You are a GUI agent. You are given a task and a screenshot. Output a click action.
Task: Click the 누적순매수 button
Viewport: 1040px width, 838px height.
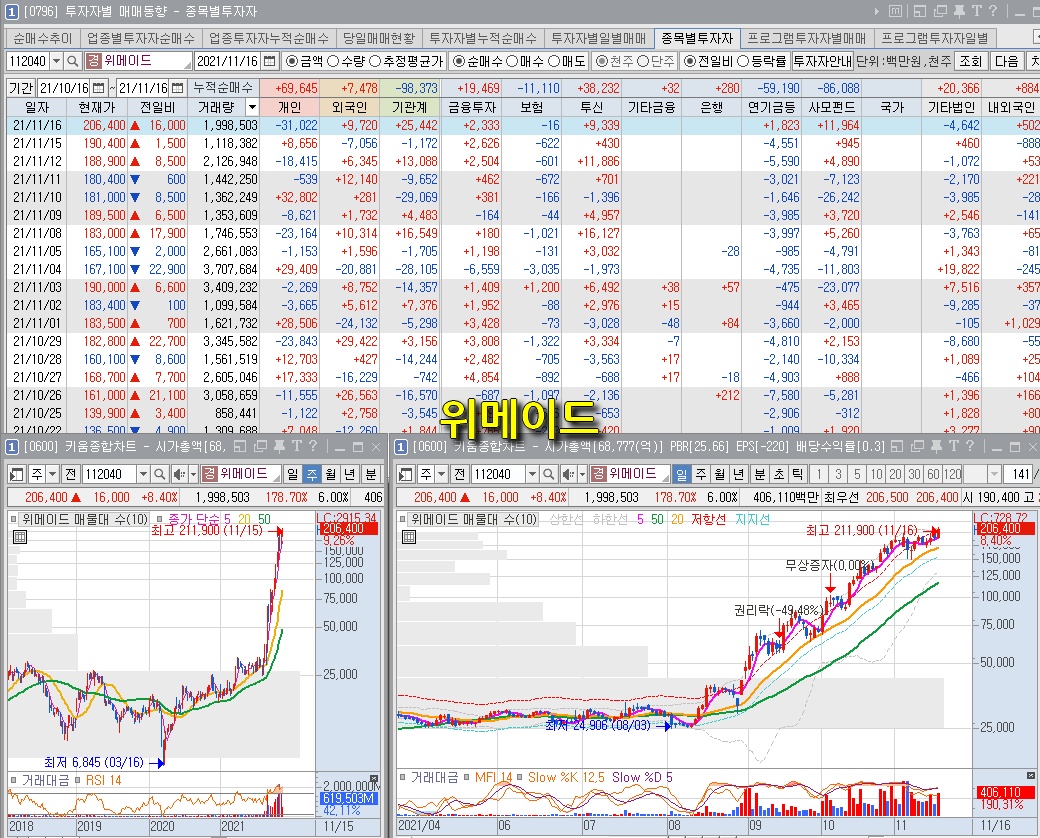point(223,88)
